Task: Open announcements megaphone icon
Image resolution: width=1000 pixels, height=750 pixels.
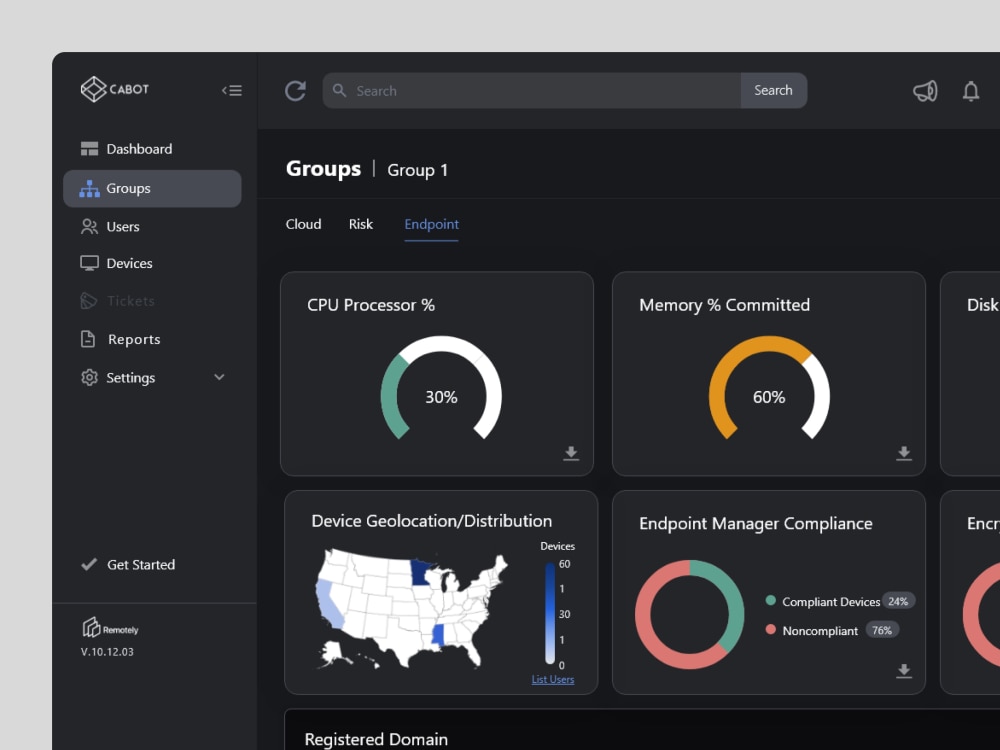Action: click(x=925, y=91)
